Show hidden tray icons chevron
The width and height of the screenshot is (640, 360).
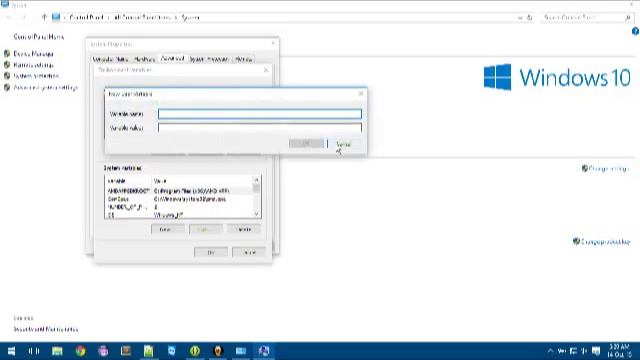[550, 351]
